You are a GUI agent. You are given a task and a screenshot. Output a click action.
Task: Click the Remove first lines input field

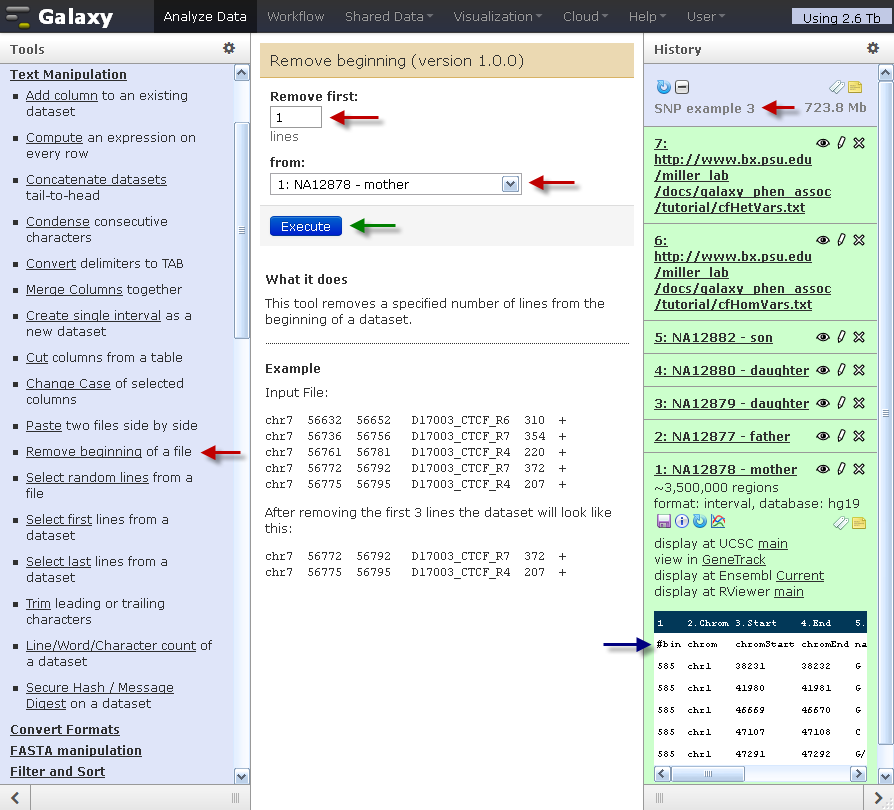click(296, 117)
